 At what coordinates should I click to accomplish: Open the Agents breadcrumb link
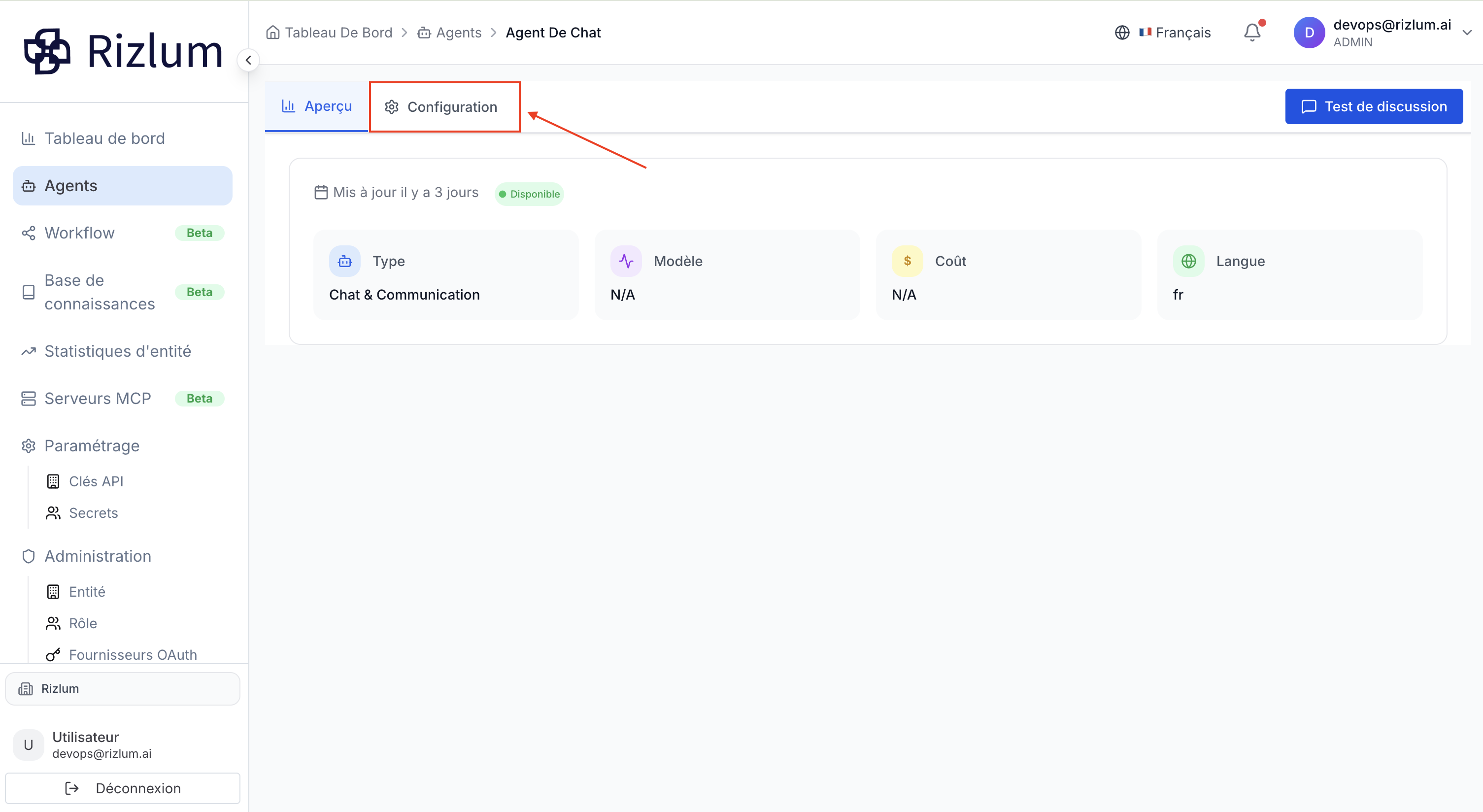[458, 32]
